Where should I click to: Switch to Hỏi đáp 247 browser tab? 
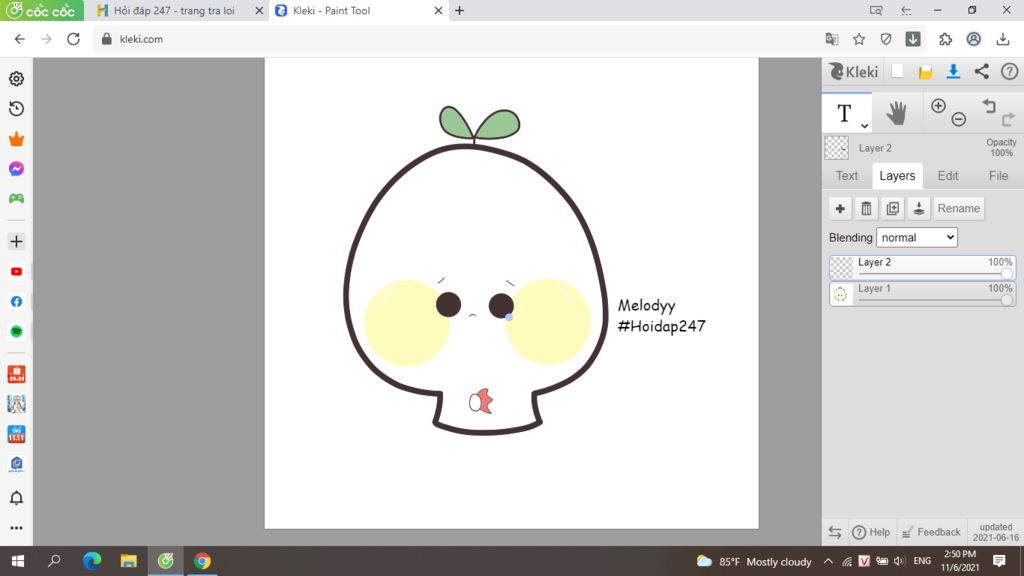pyautogui.click(x=176, y=10)
